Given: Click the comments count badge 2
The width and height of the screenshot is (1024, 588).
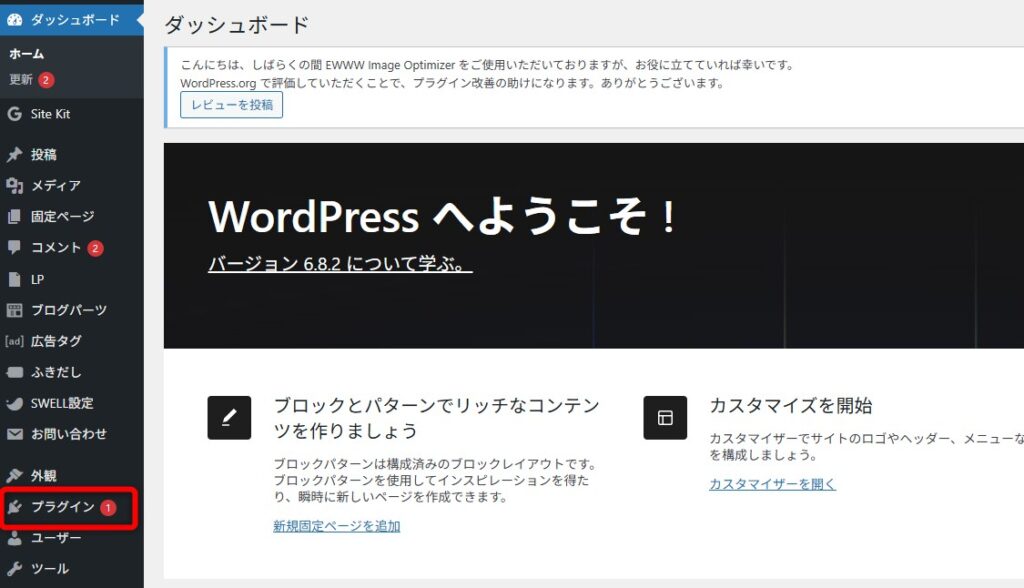Looking at the screenshot, I should coord(95,248).
